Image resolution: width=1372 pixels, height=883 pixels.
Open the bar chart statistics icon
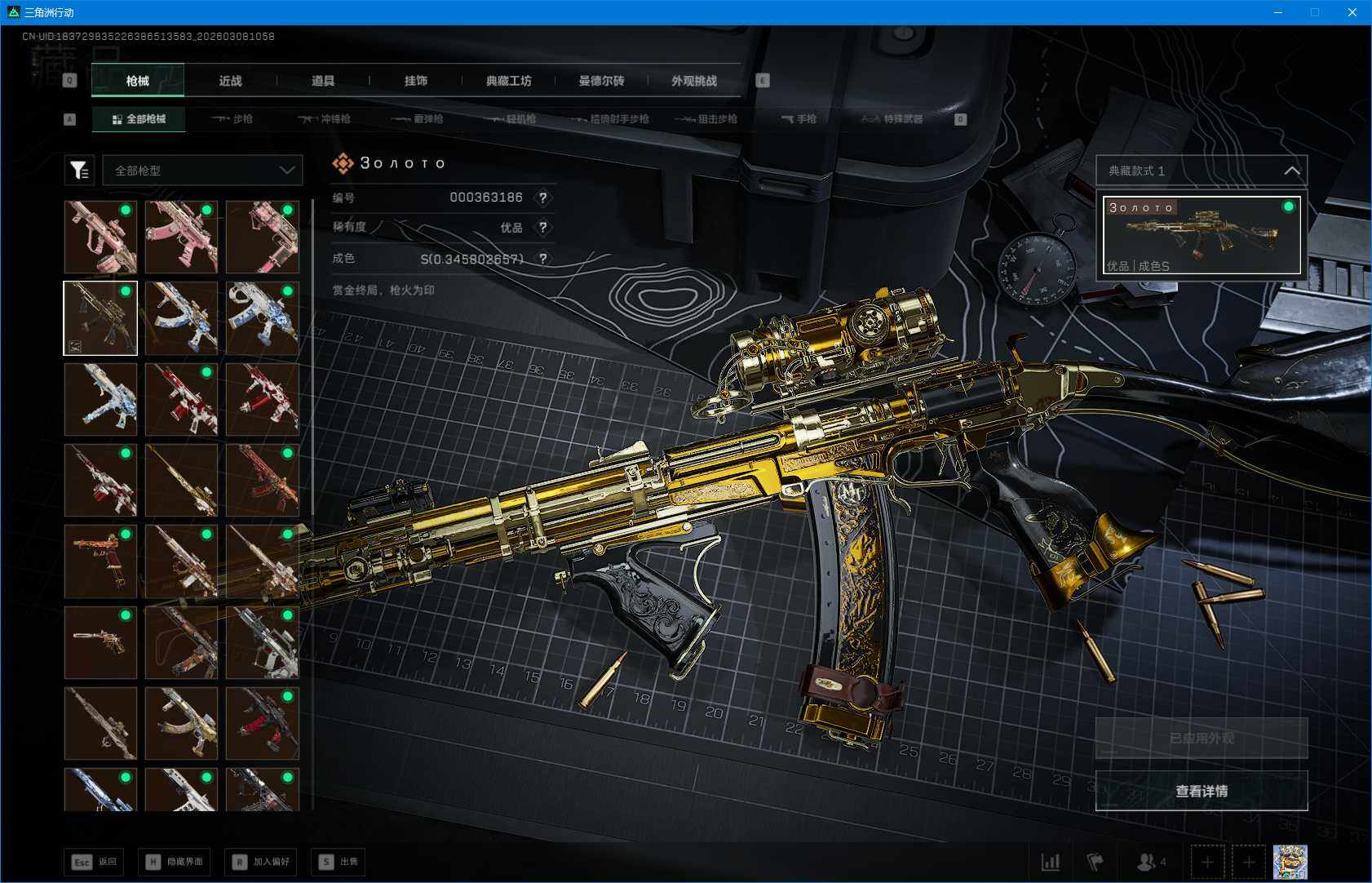(x=1051, y=862)
